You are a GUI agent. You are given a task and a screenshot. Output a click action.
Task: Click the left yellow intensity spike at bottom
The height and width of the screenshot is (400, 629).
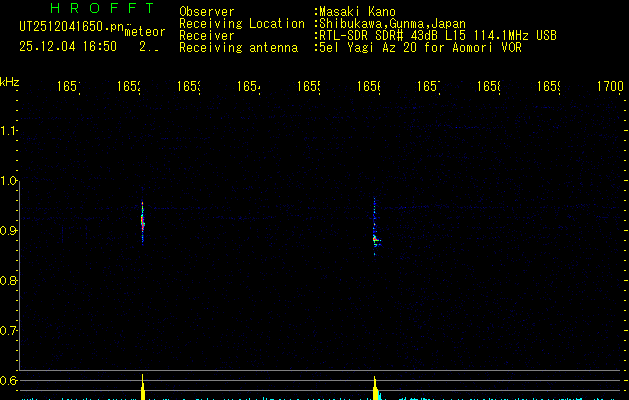(x=142, y=388)
